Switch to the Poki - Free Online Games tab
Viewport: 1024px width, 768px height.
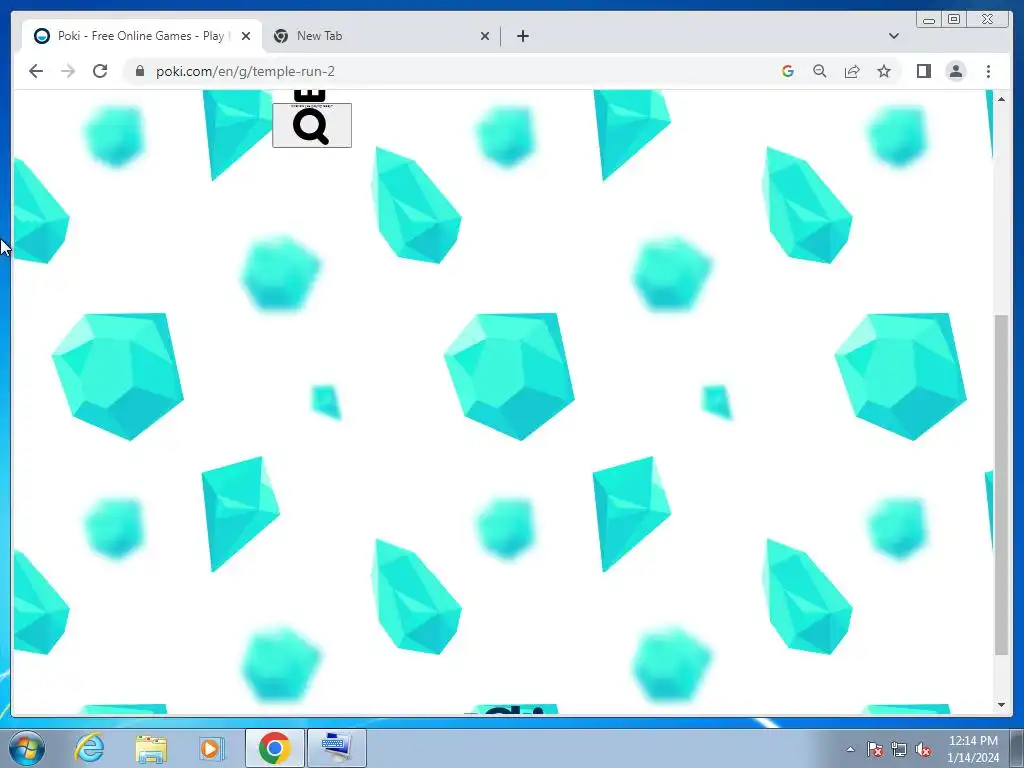[142, 36]
